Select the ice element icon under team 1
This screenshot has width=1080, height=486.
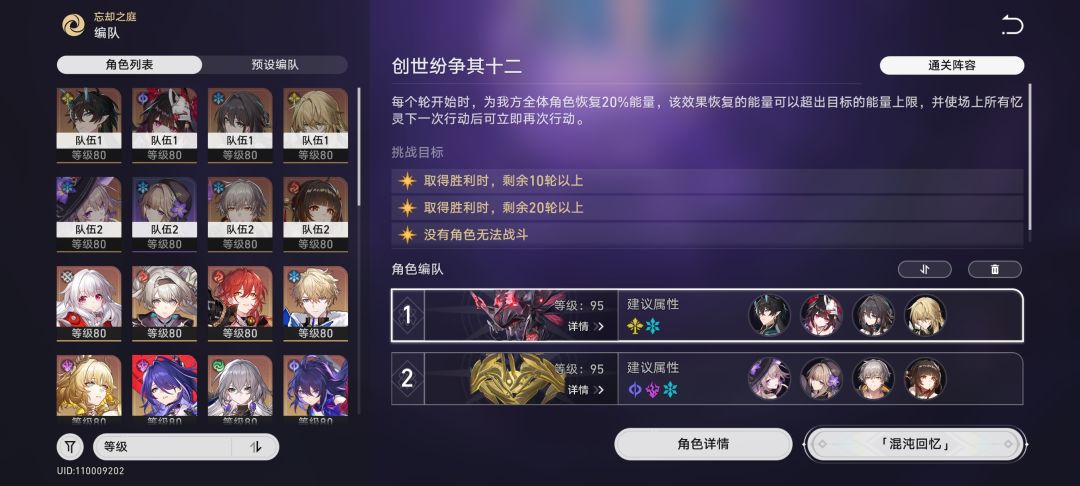tap(652, 326)
